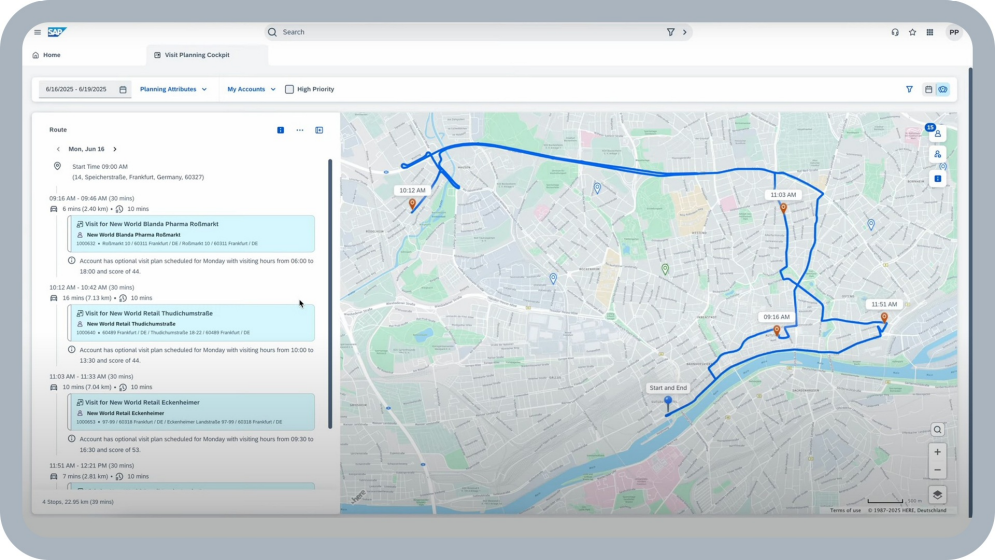This screenshot has height=560, width=995.
Task: Click account name New World Retail Thudichumstraße
Action: 131,324
